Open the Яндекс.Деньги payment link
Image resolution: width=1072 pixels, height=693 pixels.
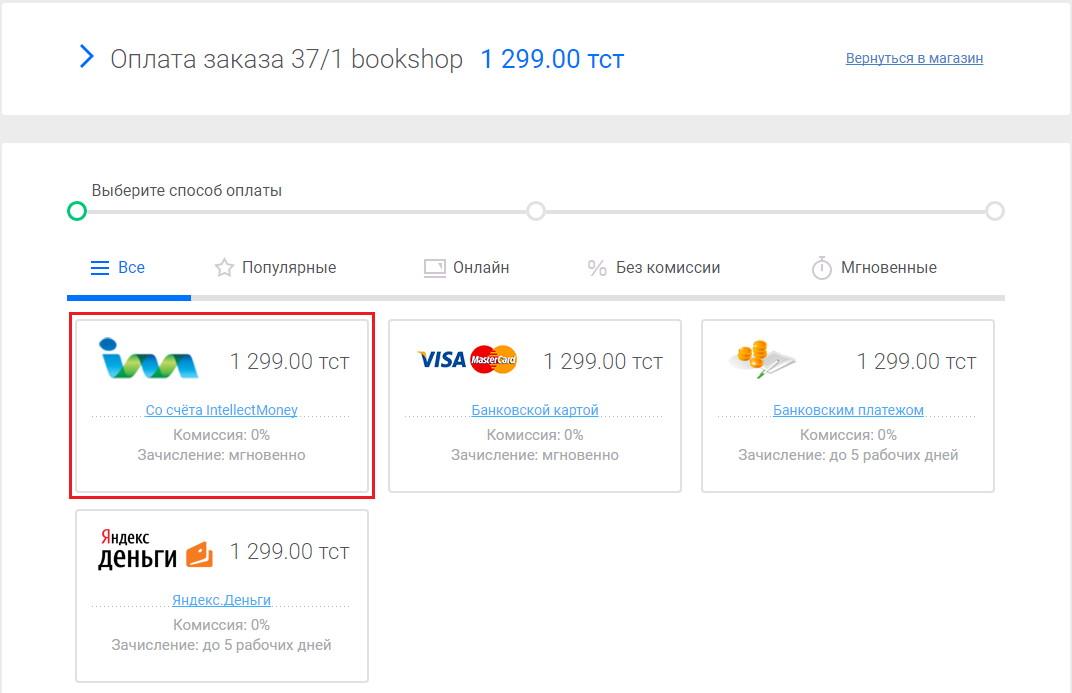tap(221, 600)
